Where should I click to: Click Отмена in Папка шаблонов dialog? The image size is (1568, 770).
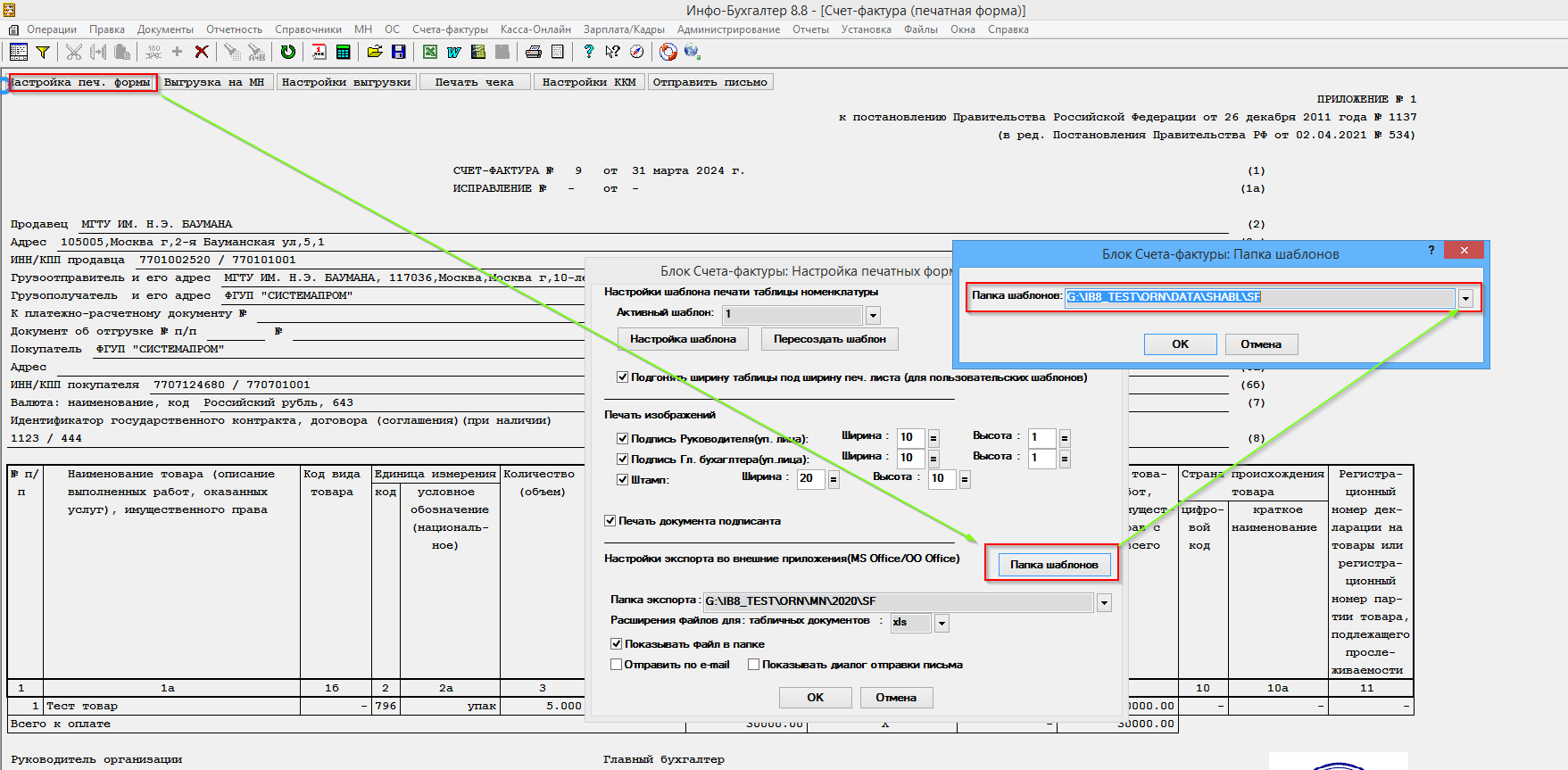1261,344
